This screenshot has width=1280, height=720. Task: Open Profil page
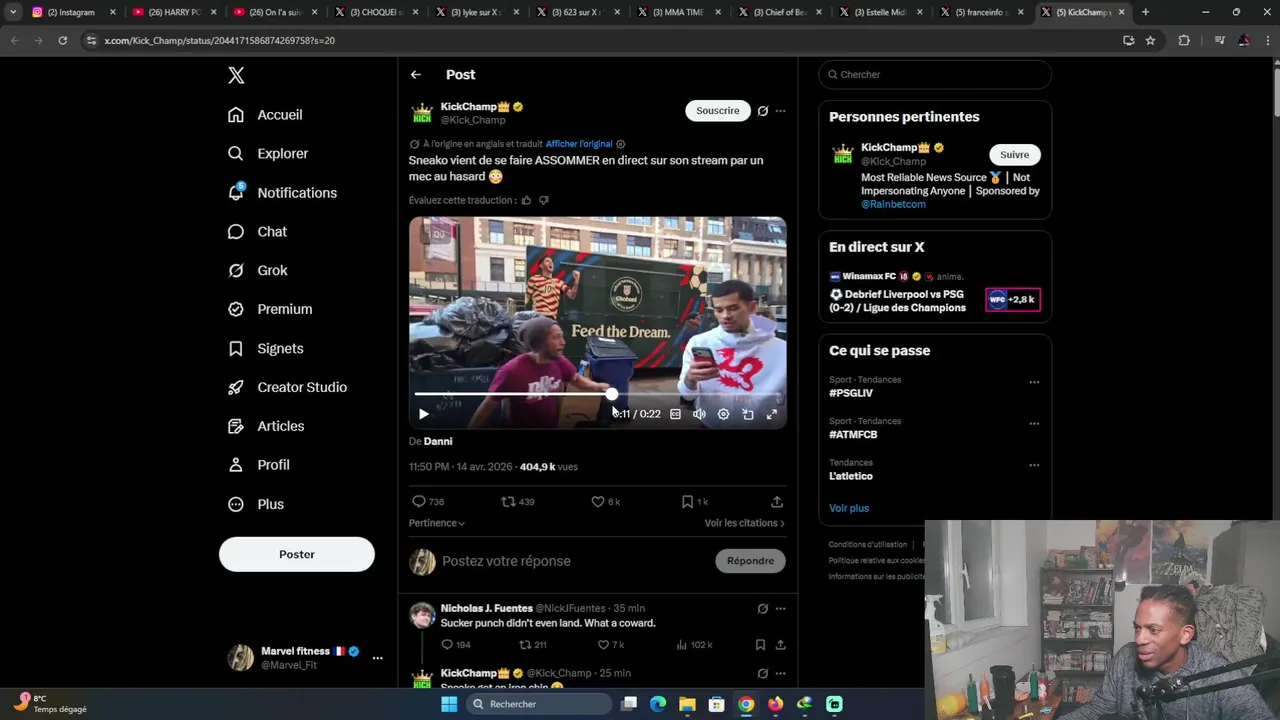tap(258, 466)
